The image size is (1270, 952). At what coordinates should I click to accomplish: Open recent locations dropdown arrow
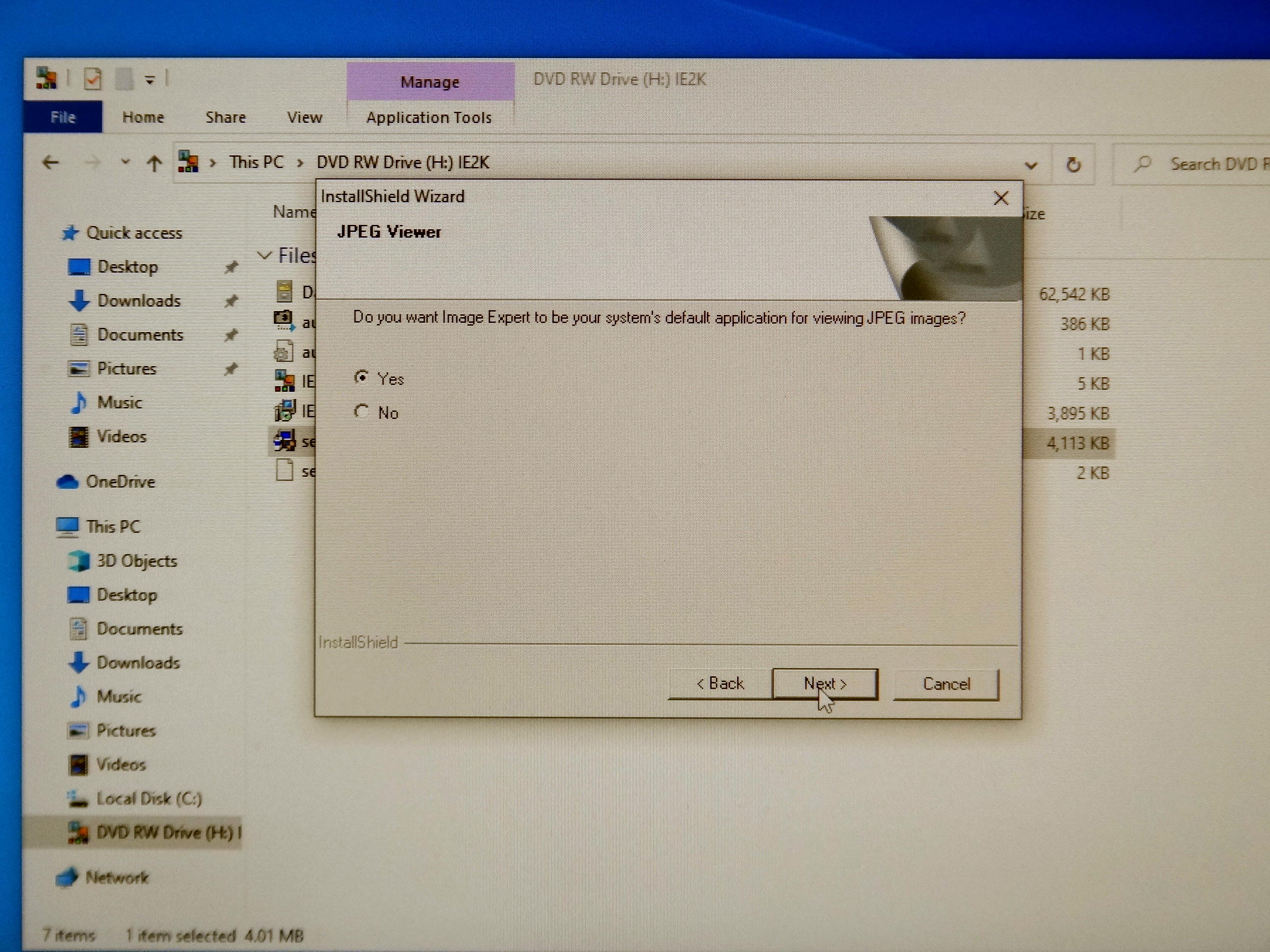(125, 163)
